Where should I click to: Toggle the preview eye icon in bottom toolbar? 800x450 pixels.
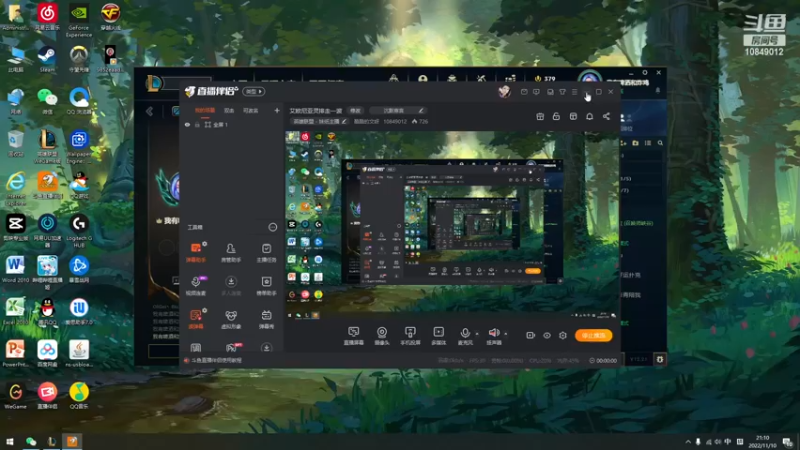point(546,335)
